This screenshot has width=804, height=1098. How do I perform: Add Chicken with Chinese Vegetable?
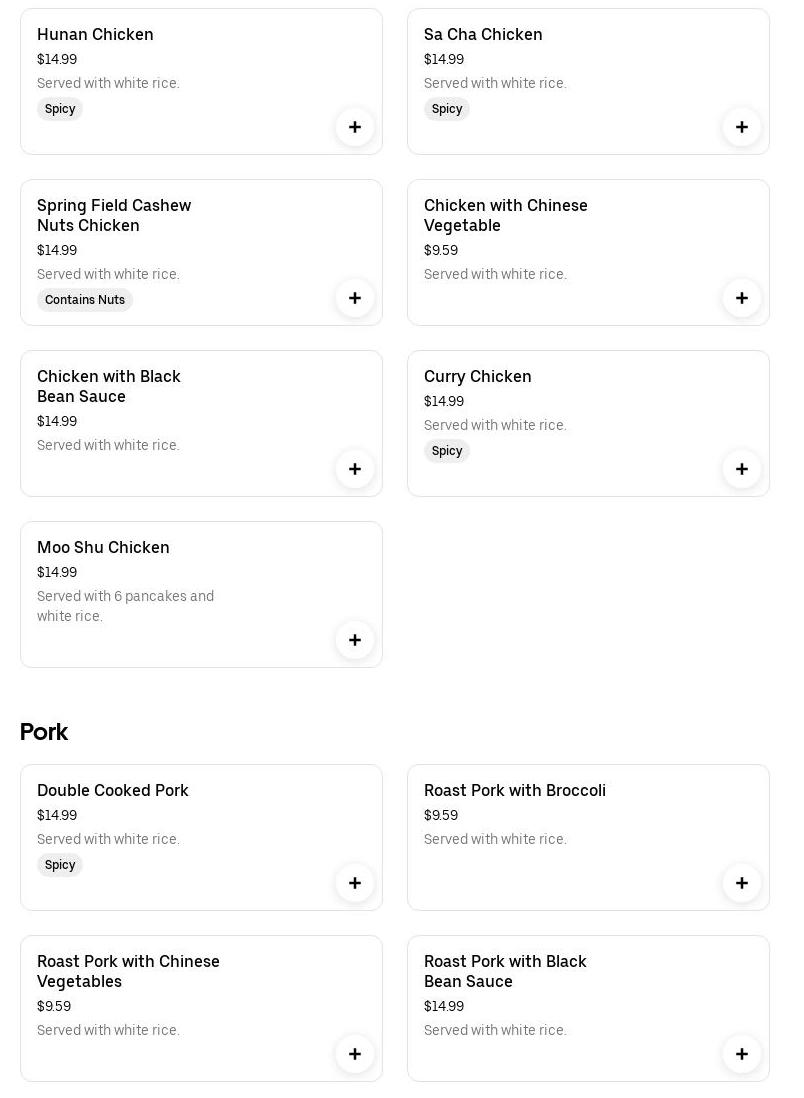[742, 298]
